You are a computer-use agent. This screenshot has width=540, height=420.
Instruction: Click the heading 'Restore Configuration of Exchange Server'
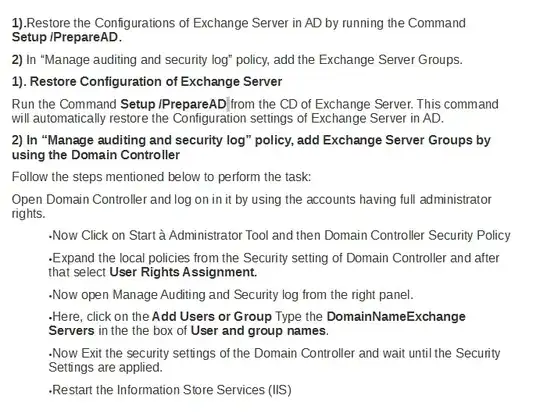[x=156, y=82]
